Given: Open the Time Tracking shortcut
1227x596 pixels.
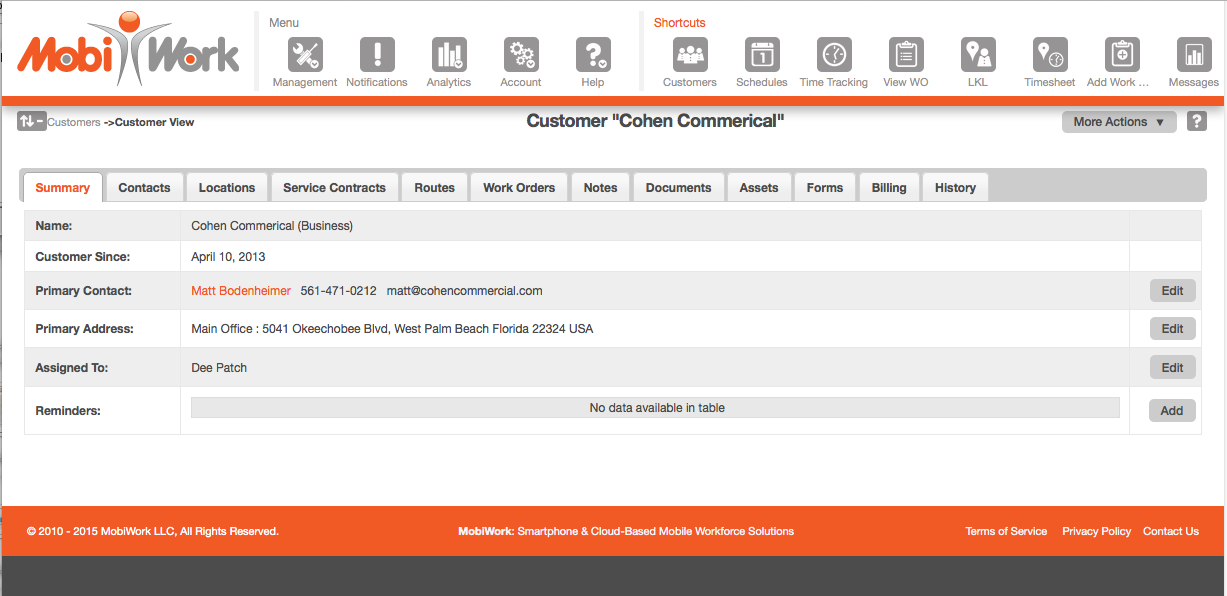Looking at the screenshot, I should (x=834, y=54).
